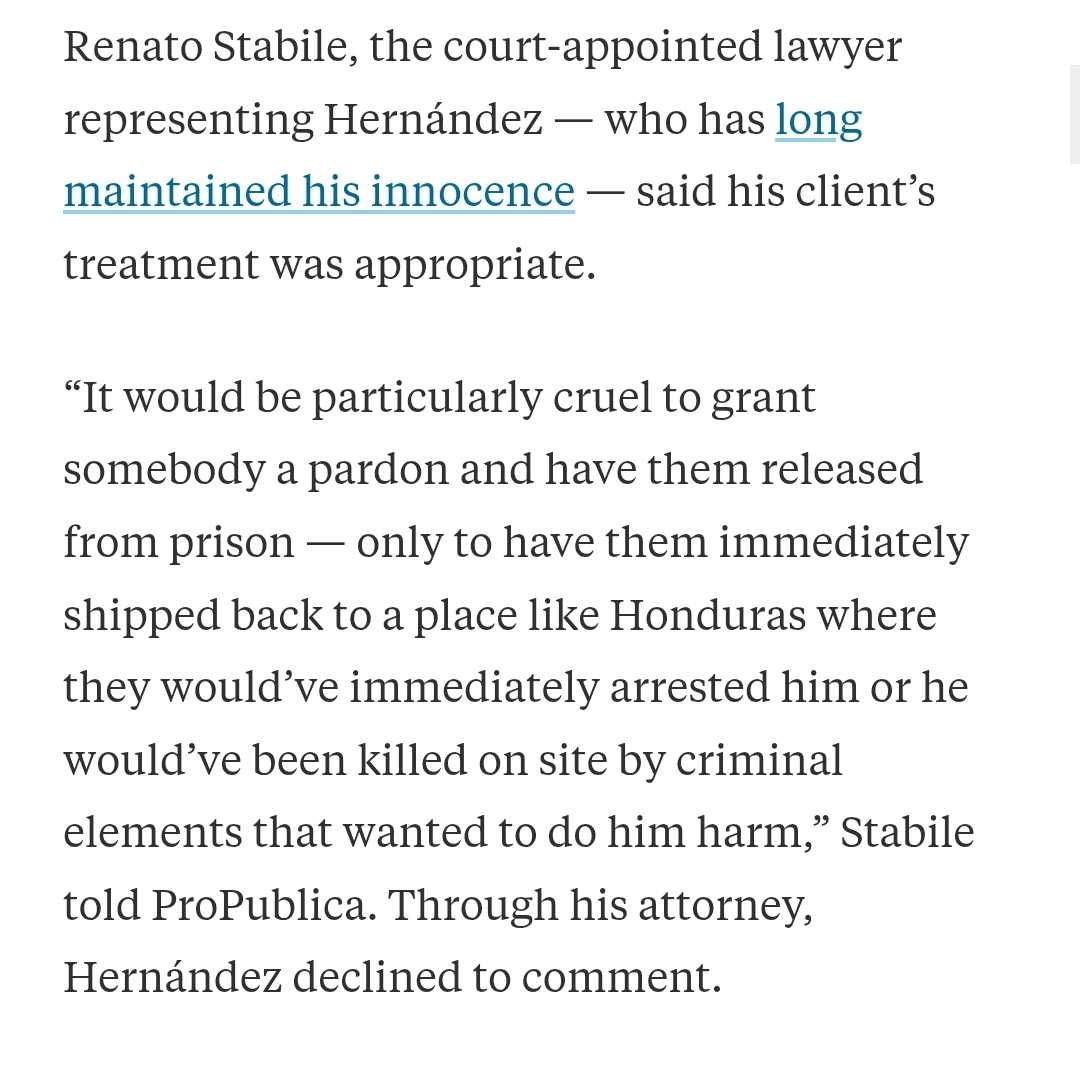This screenshot has width=1080, height=1076.
Task: Click the phrase 'from prison'
Action: (x=179, y=543)
